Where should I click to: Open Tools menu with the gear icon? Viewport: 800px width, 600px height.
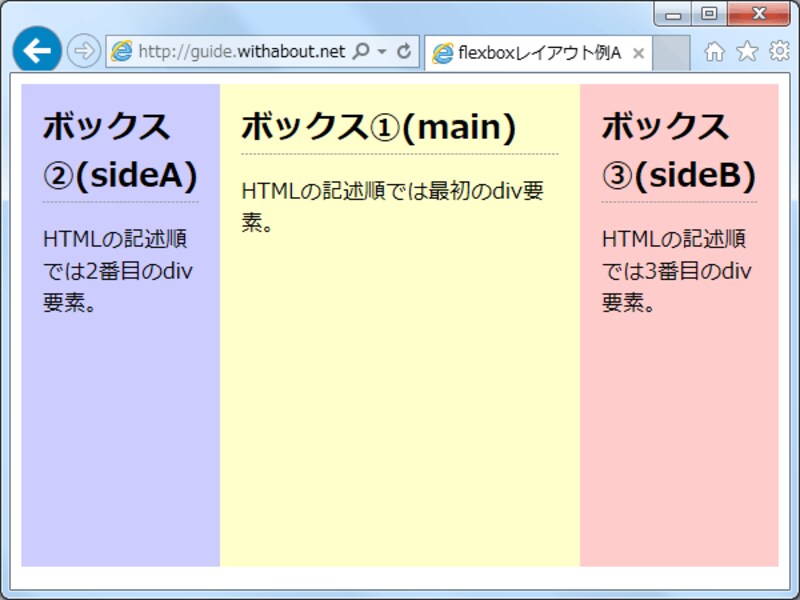[779, 51]
